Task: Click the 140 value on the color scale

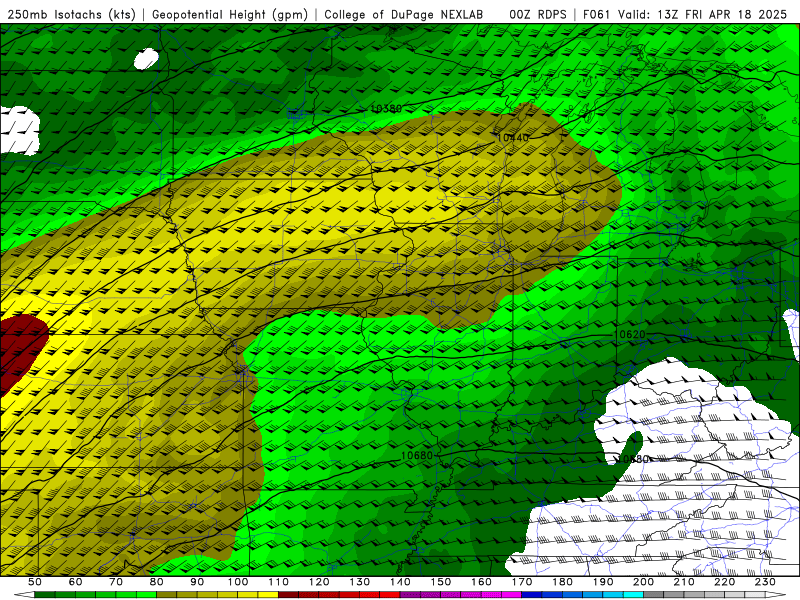Action: pos(400,582)
